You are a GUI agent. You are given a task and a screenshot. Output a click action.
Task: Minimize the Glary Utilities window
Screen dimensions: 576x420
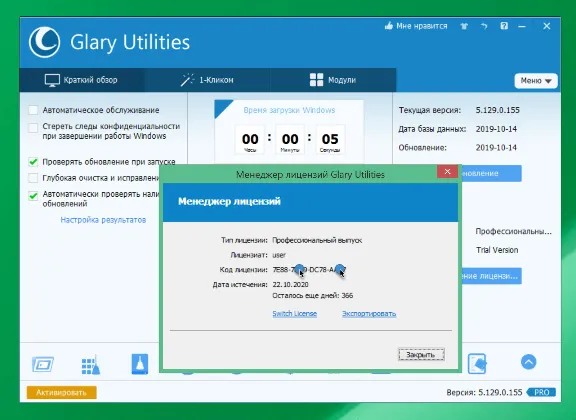coord(522,26)
